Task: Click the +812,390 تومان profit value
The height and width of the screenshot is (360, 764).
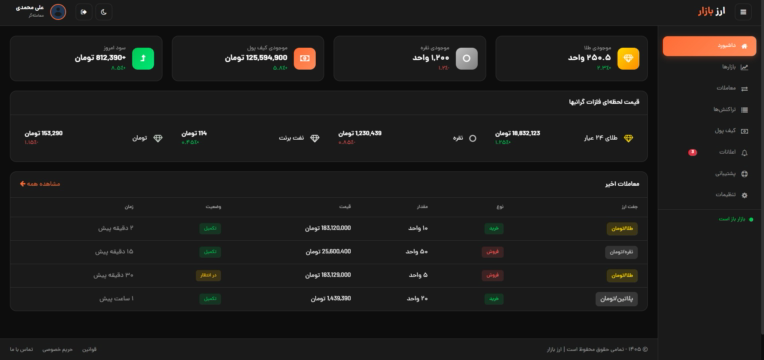Action: point(100,58)
